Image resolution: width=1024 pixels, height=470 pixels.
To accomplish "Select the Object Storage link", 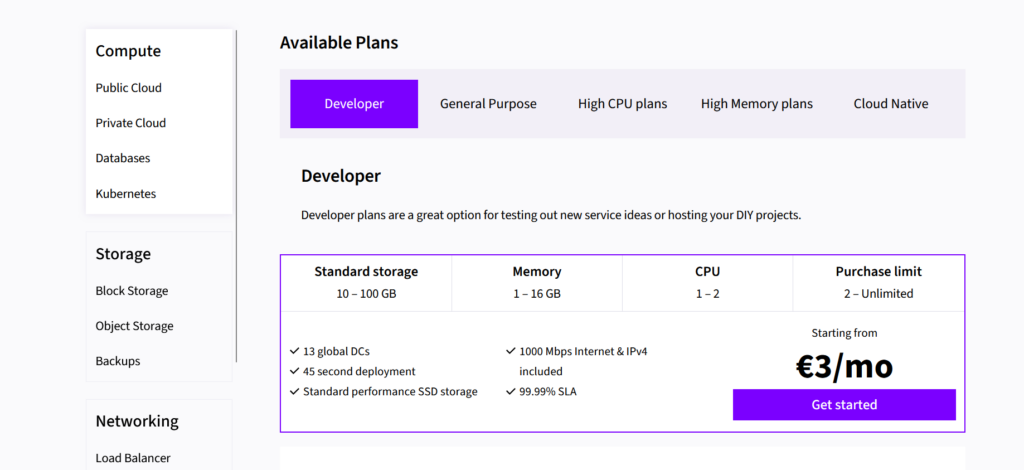I will pyautogui.click(x=134, y=326).
